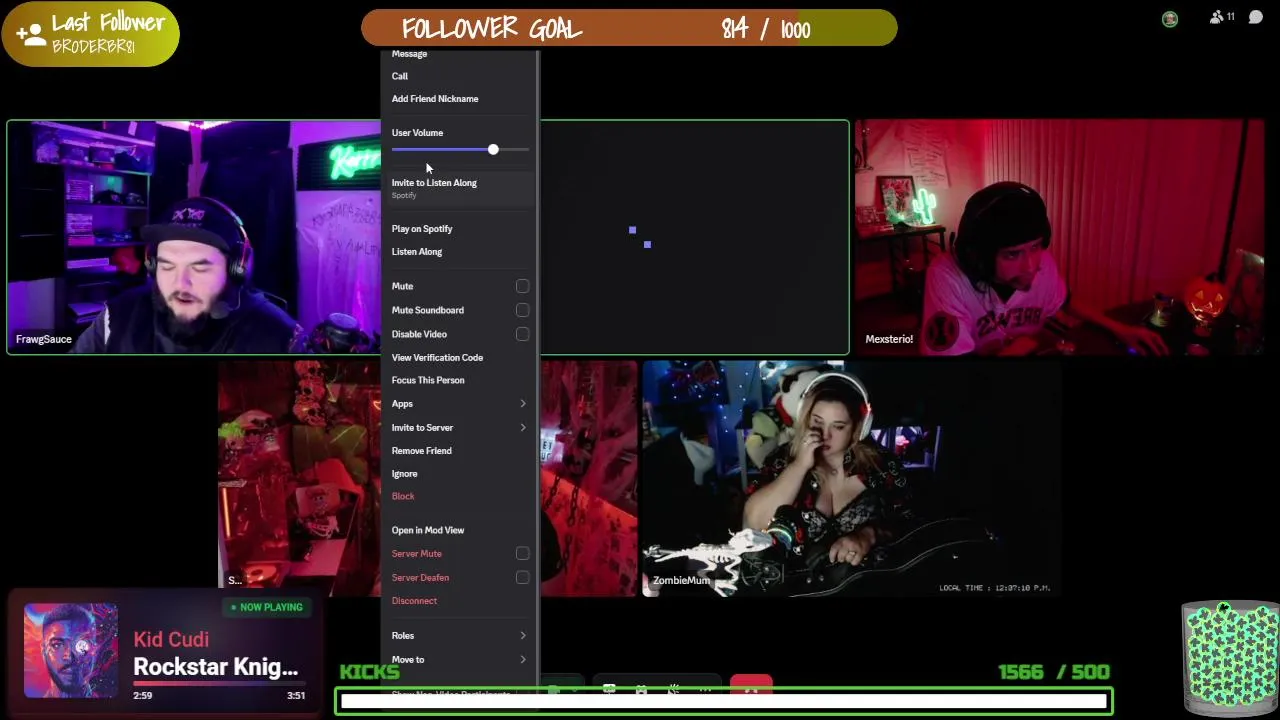Click the LOCAL TIME overlay text

click(994, 588)
